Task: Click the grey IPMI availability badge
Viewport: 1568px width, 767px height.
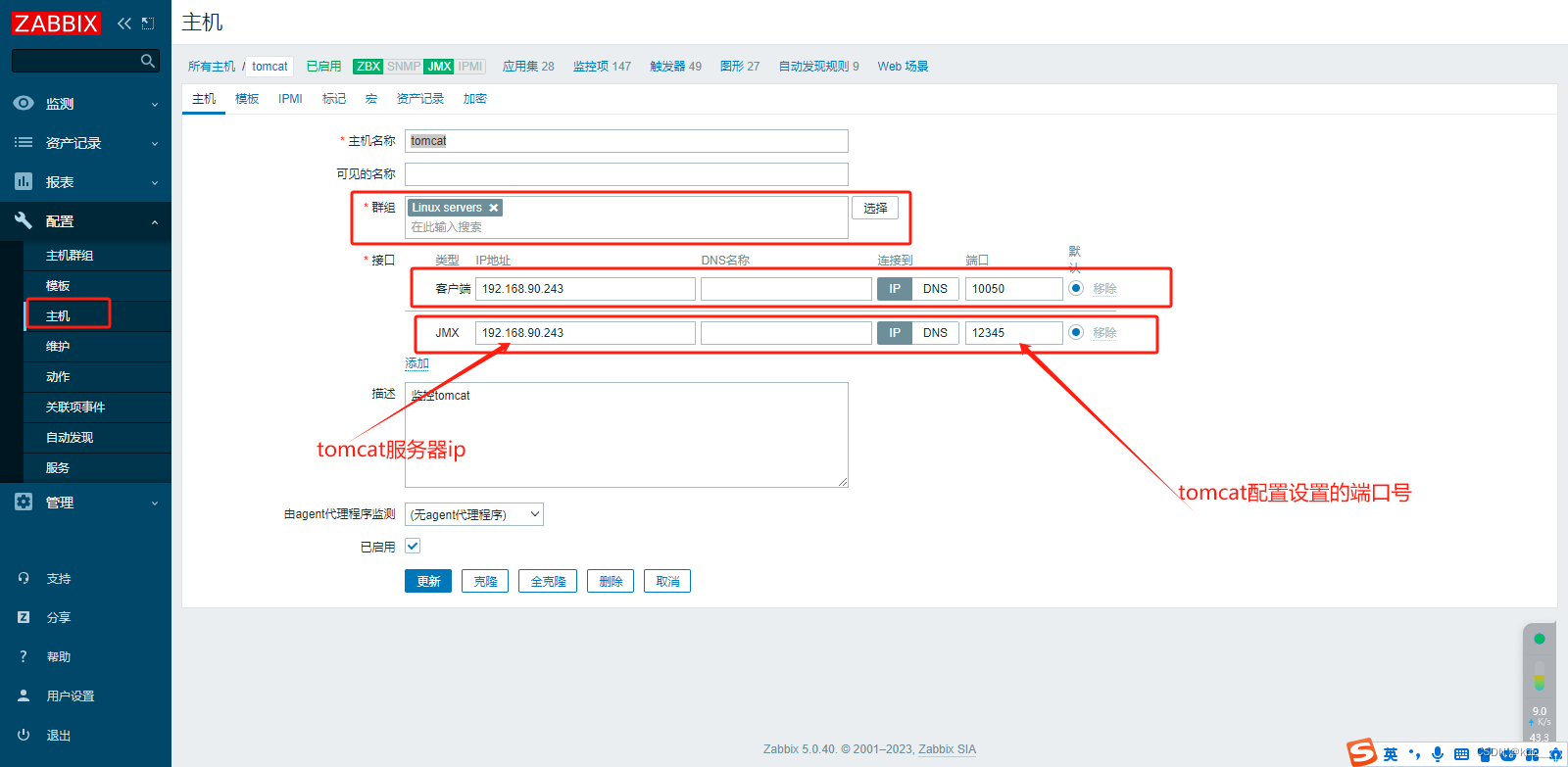Action: 470,67
